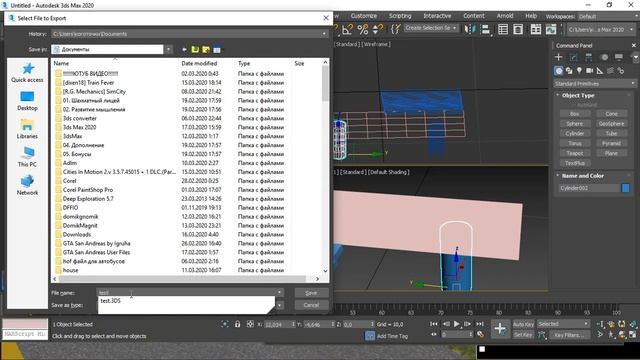Switch to Motion tab in Command Panel
The height and width of the screenshot is (360, 640).
604,57
